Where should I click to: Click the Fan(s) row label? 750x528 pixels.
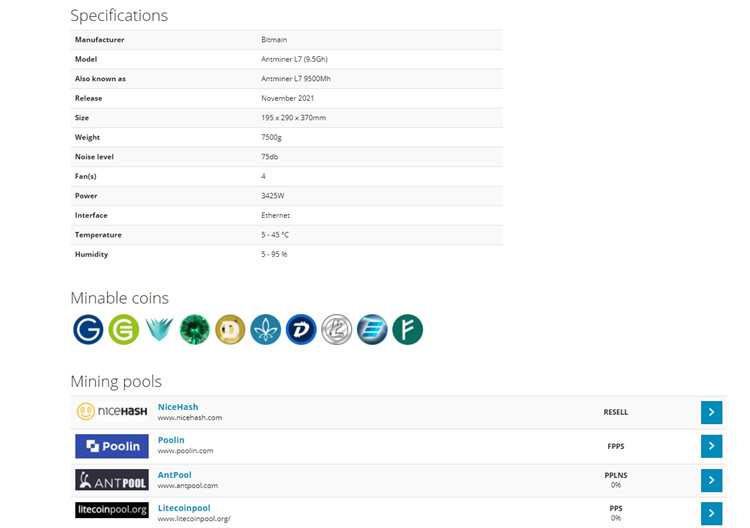[86, 176]
